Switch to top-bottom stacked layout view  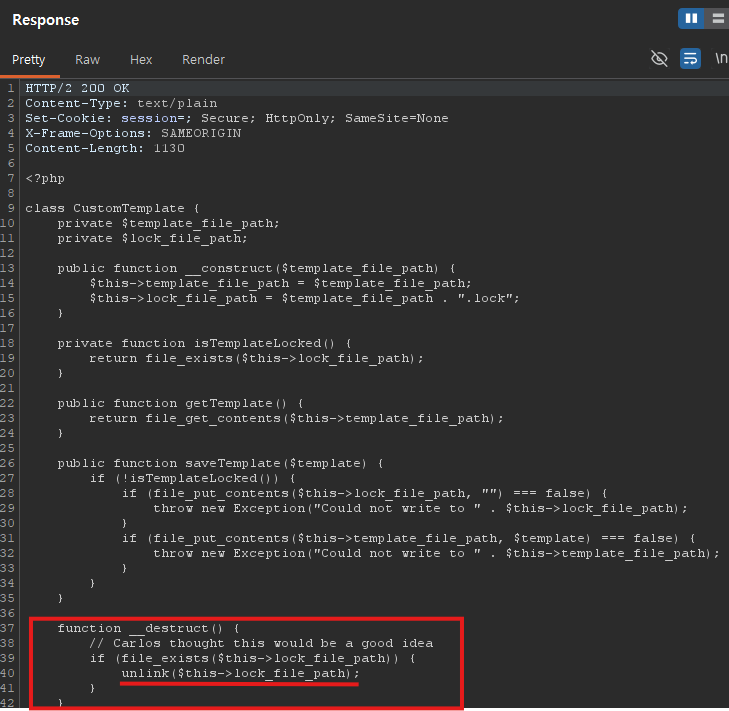tap(717, 19)
